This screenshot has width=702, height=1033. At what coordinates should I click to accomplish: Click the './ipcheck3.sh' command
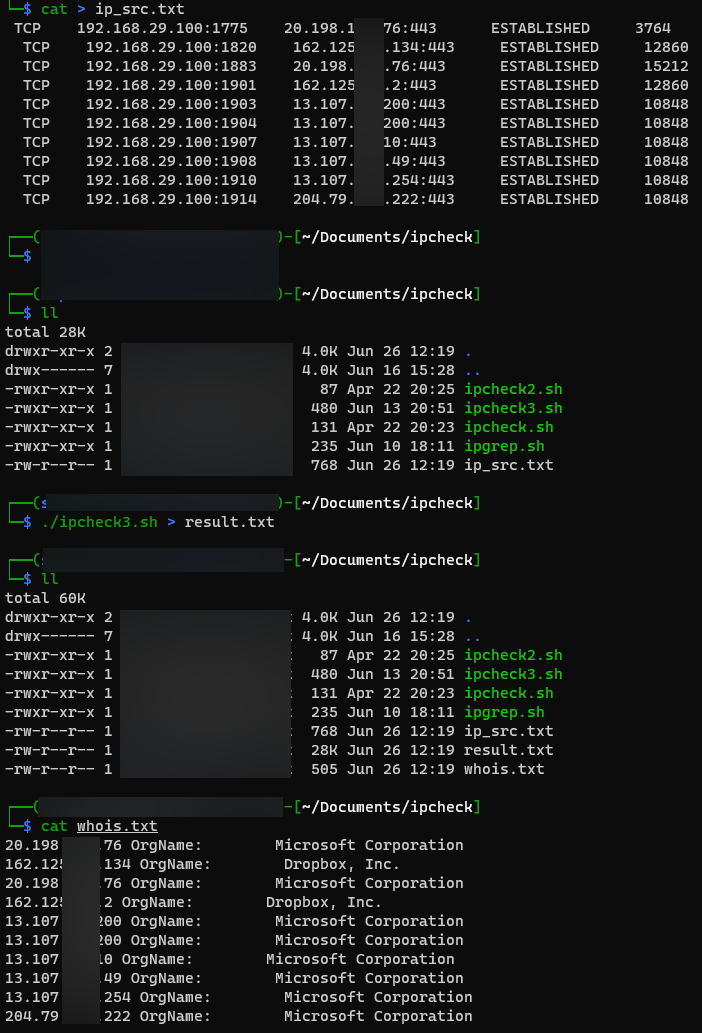coord(99,522)
